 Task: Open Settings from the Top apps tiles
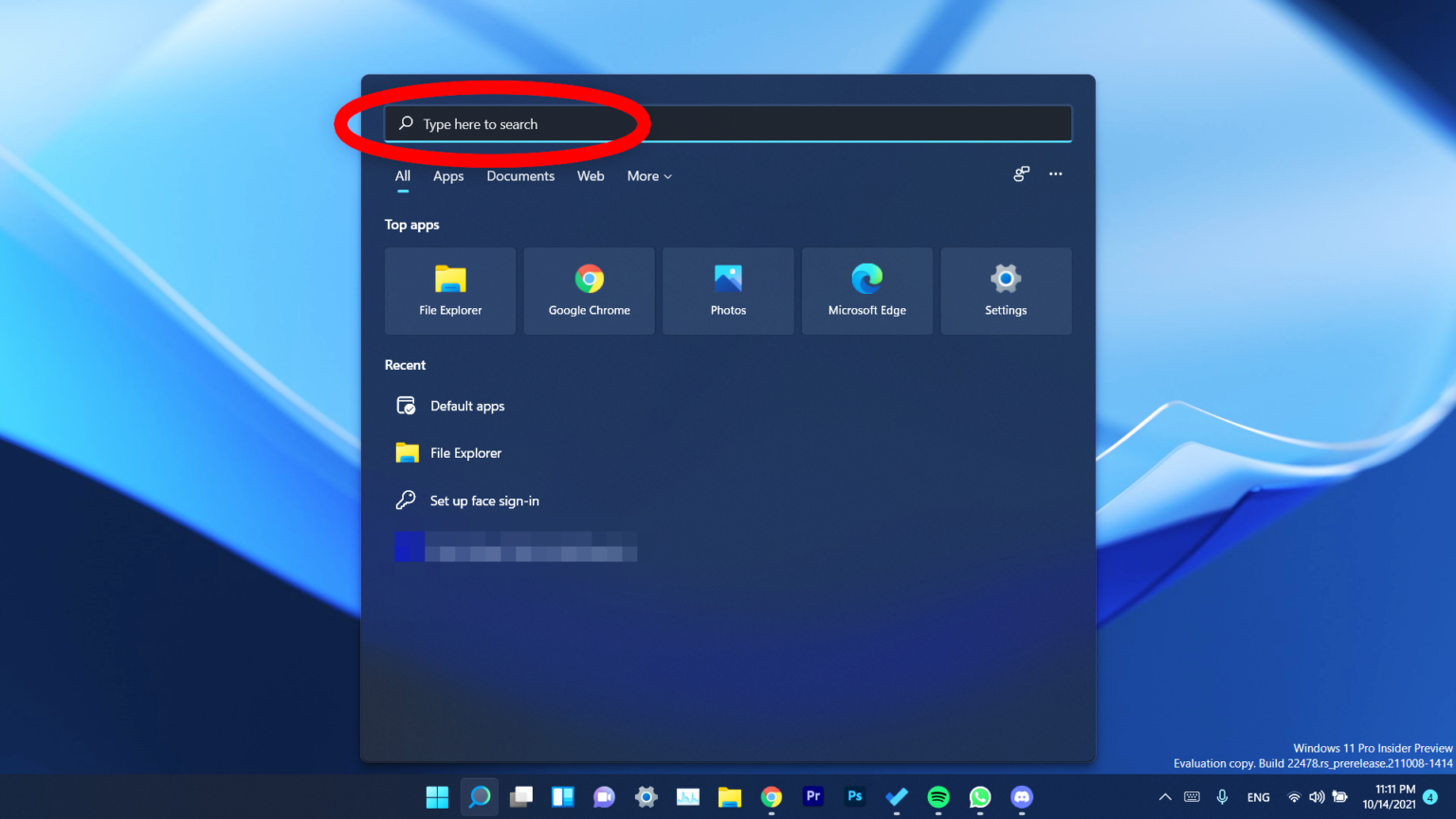coord(1006,291)
